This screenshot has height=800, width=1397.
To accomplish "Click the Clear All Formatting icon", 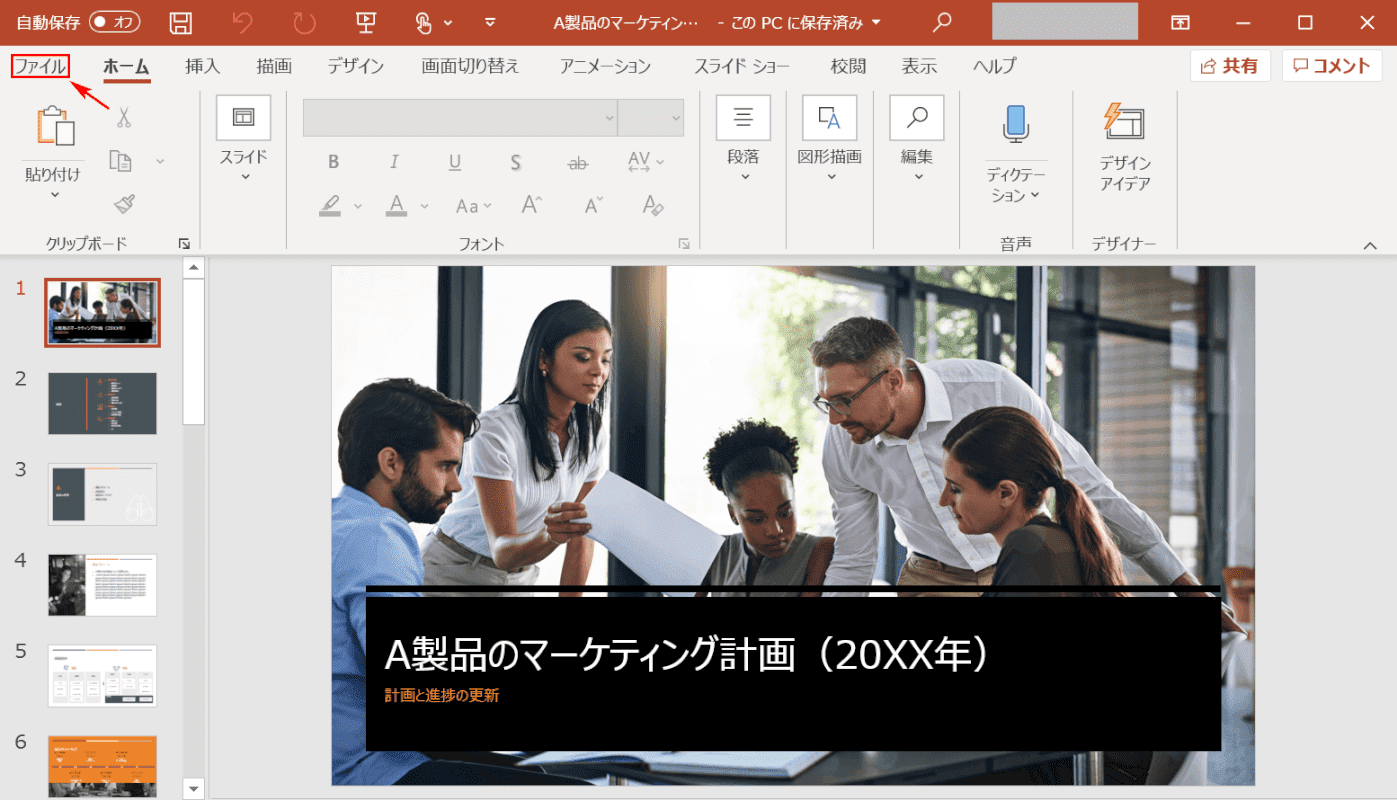I will [653, 205].
